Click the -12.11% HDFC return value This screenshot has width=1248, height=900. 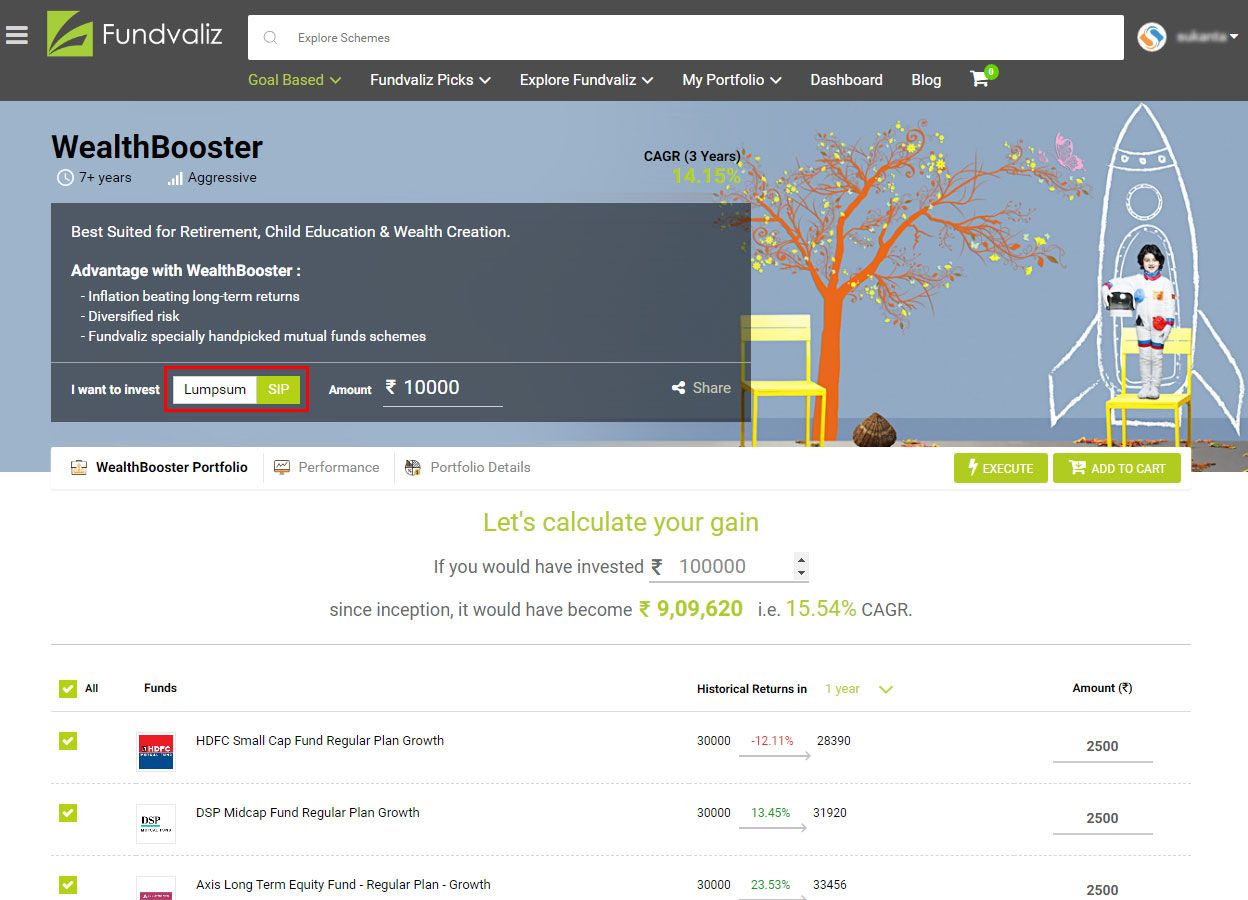[x=772, y=741]
